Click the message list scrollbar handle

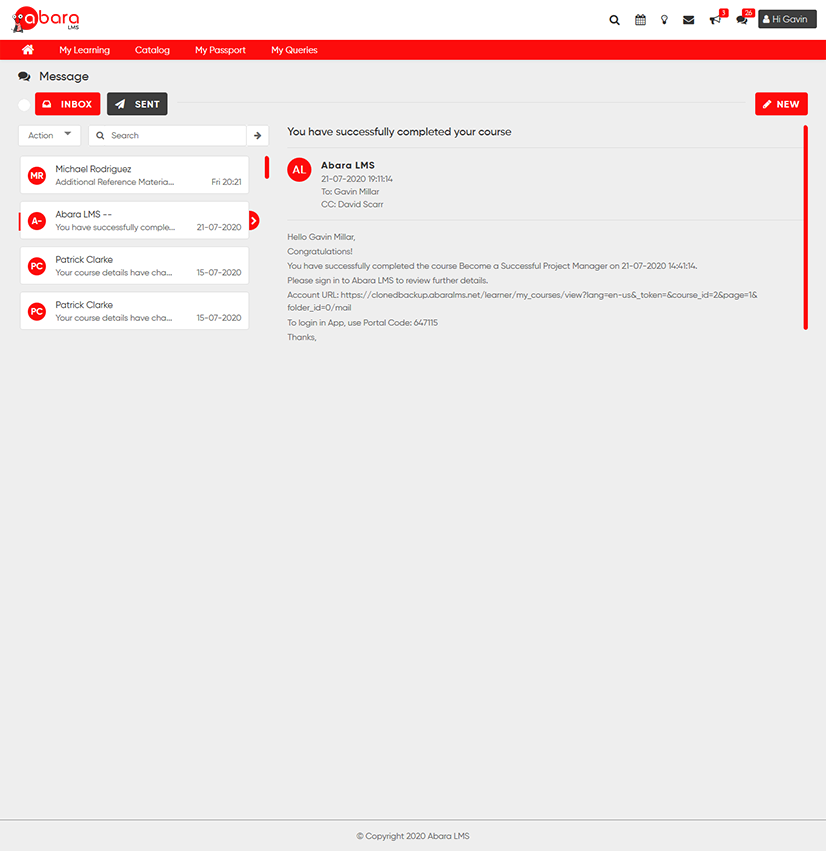267,167
